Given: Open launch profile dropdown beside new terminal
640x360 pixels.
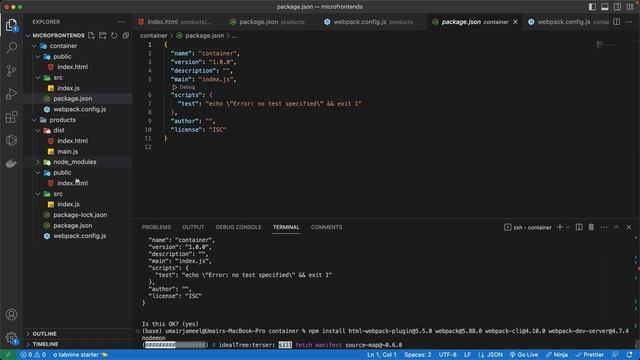Looking at the screenshot, I should pos(568,227).
